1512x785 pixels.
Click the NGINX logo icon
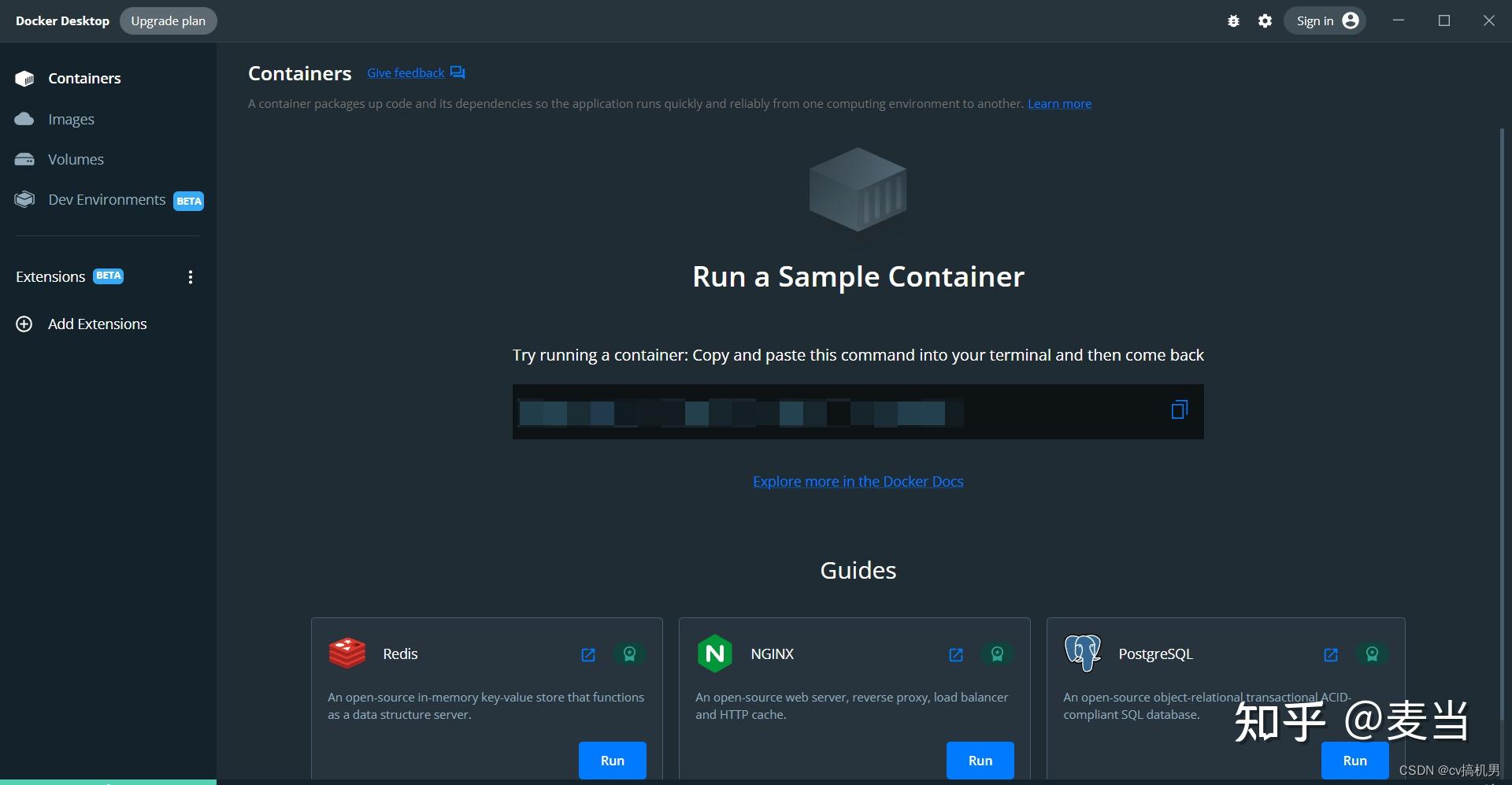pos(715,653)
